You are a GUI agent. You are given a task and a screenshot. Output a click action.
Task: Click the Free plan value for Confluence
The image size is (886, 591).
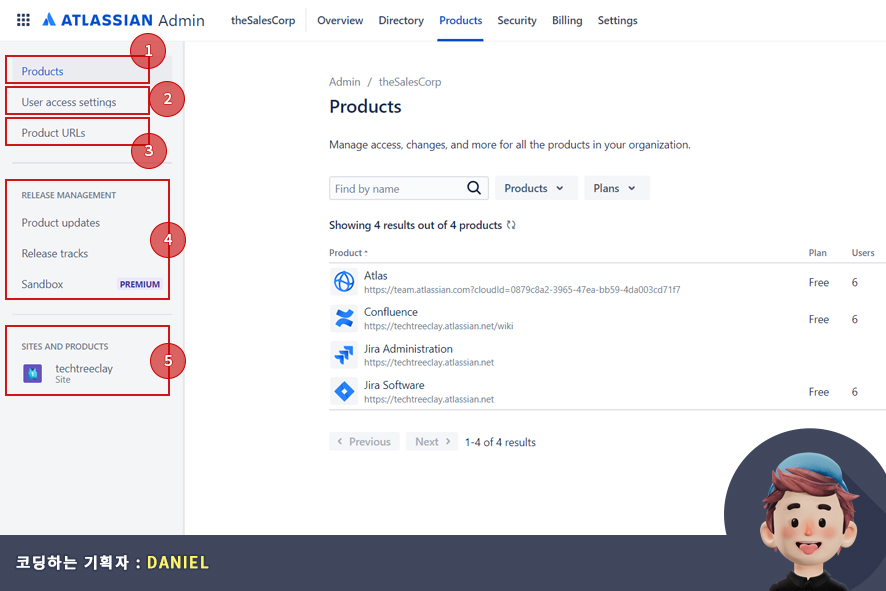(819, 319)
